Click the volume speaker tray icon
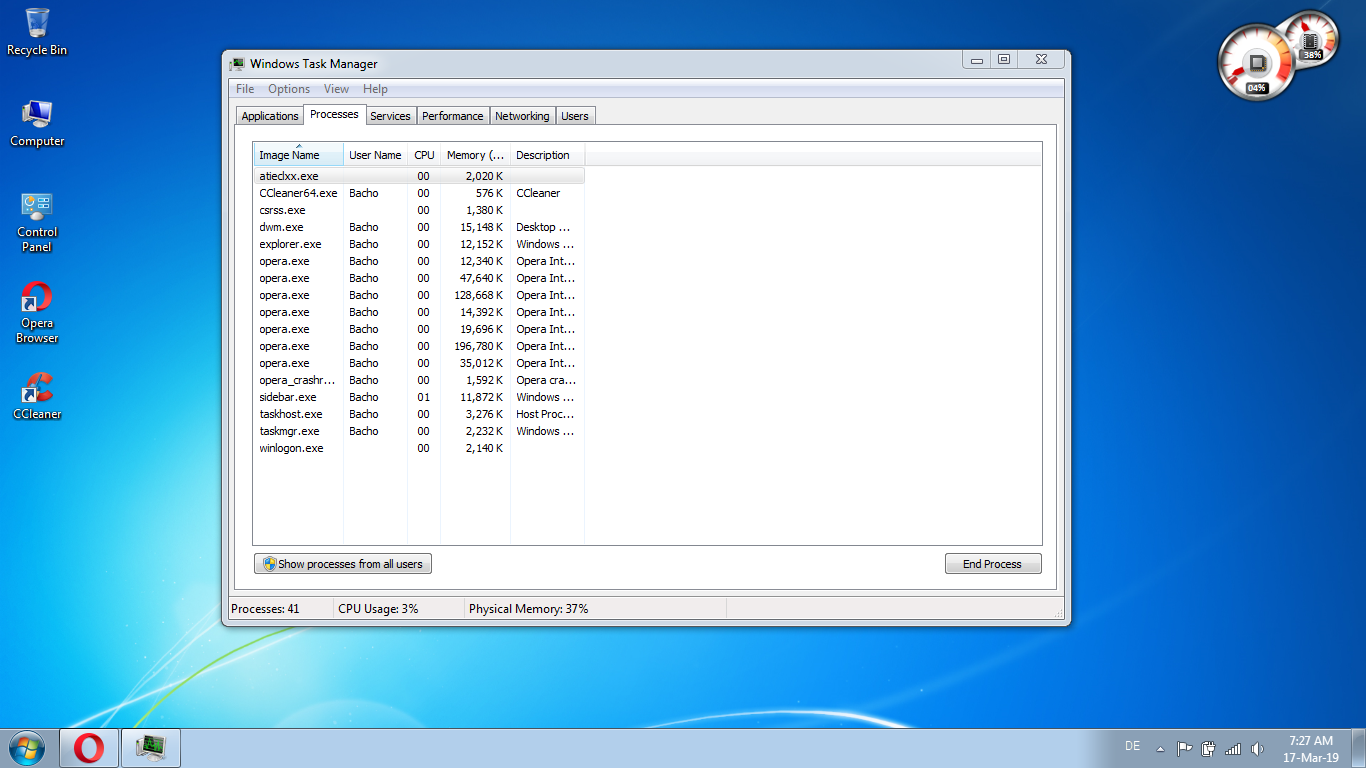This screenshot has height=768, width=1366. (x=1257, y=748)
